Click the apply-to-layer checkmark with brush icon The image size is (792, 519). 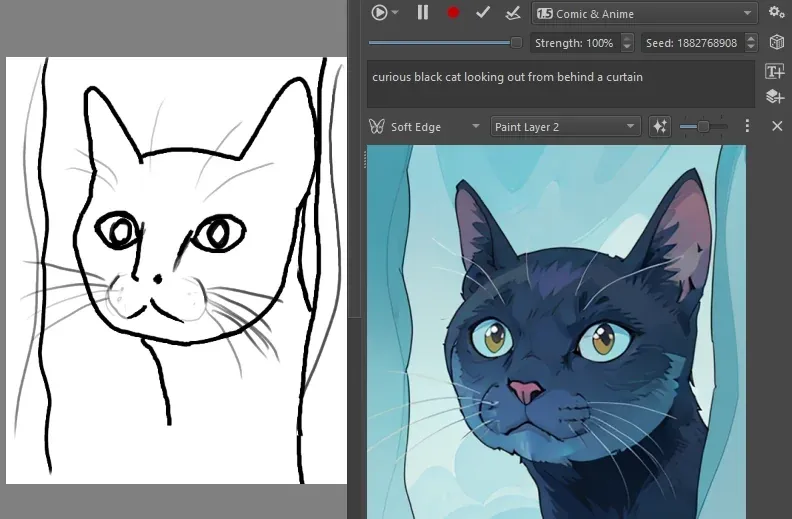513,13
